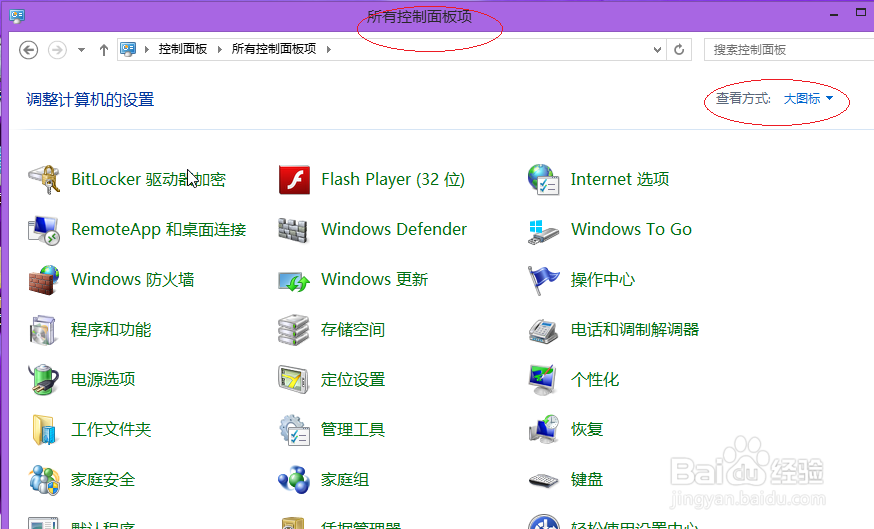
Task: Click the back navigation arrow
Action: click(28, 50)
